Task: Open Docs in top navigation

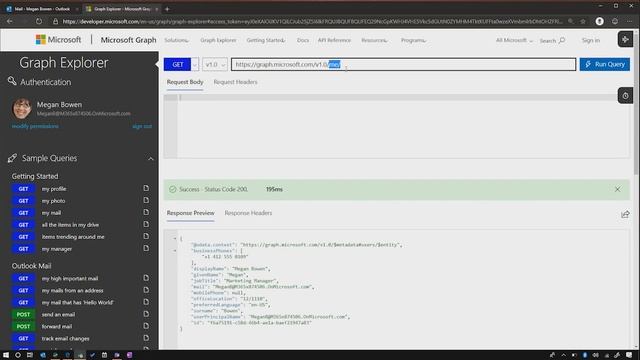Action: pos(303,40)
